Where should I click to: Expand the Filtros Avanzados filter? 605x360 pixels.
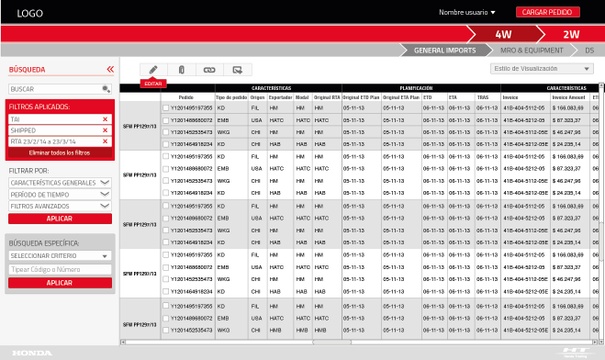[x=60, y=206]
